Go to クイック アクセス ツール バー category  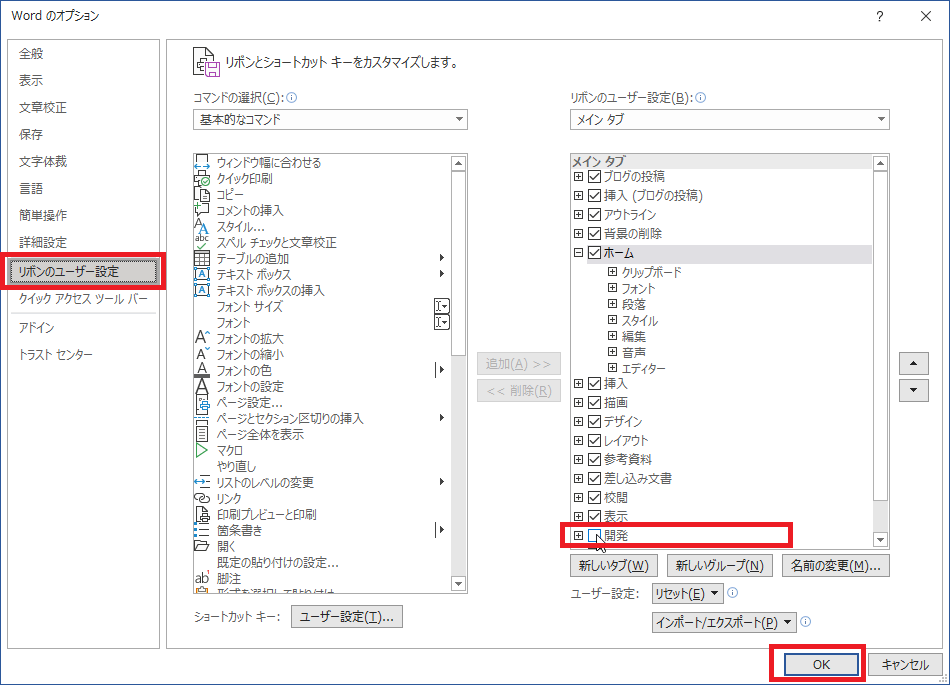coord(83,299)
